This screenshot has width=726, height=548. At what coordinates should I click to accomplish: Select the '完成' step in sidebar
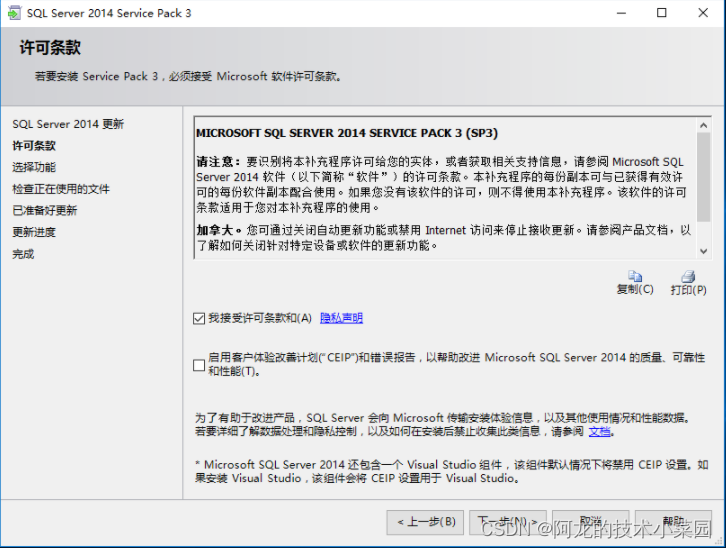pyautogui.click(x=23, y=254)
